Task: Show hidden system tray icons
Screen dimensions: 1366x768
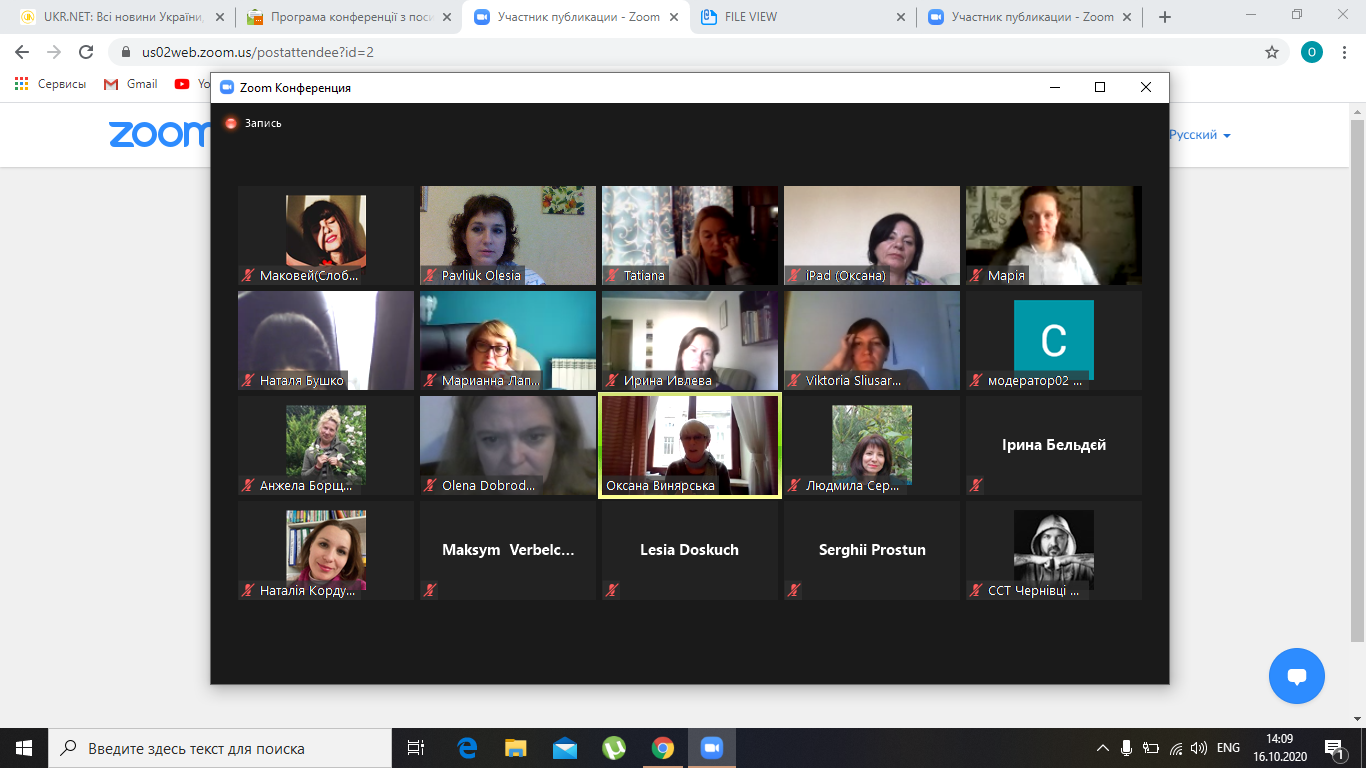Action: pos(1103,748)
